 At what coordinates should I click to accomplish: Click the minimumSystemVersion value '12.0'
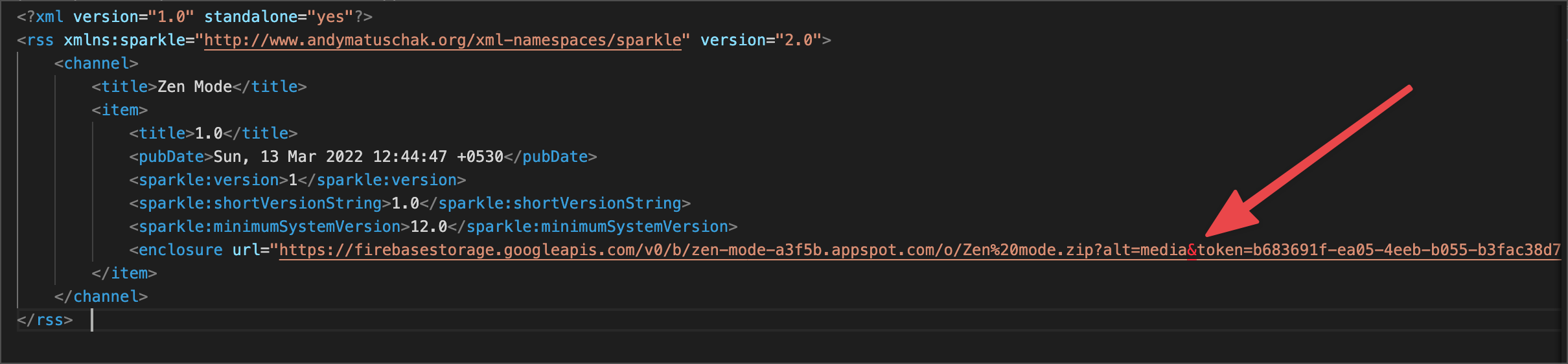pyautogui.click(x=429, y=227)
